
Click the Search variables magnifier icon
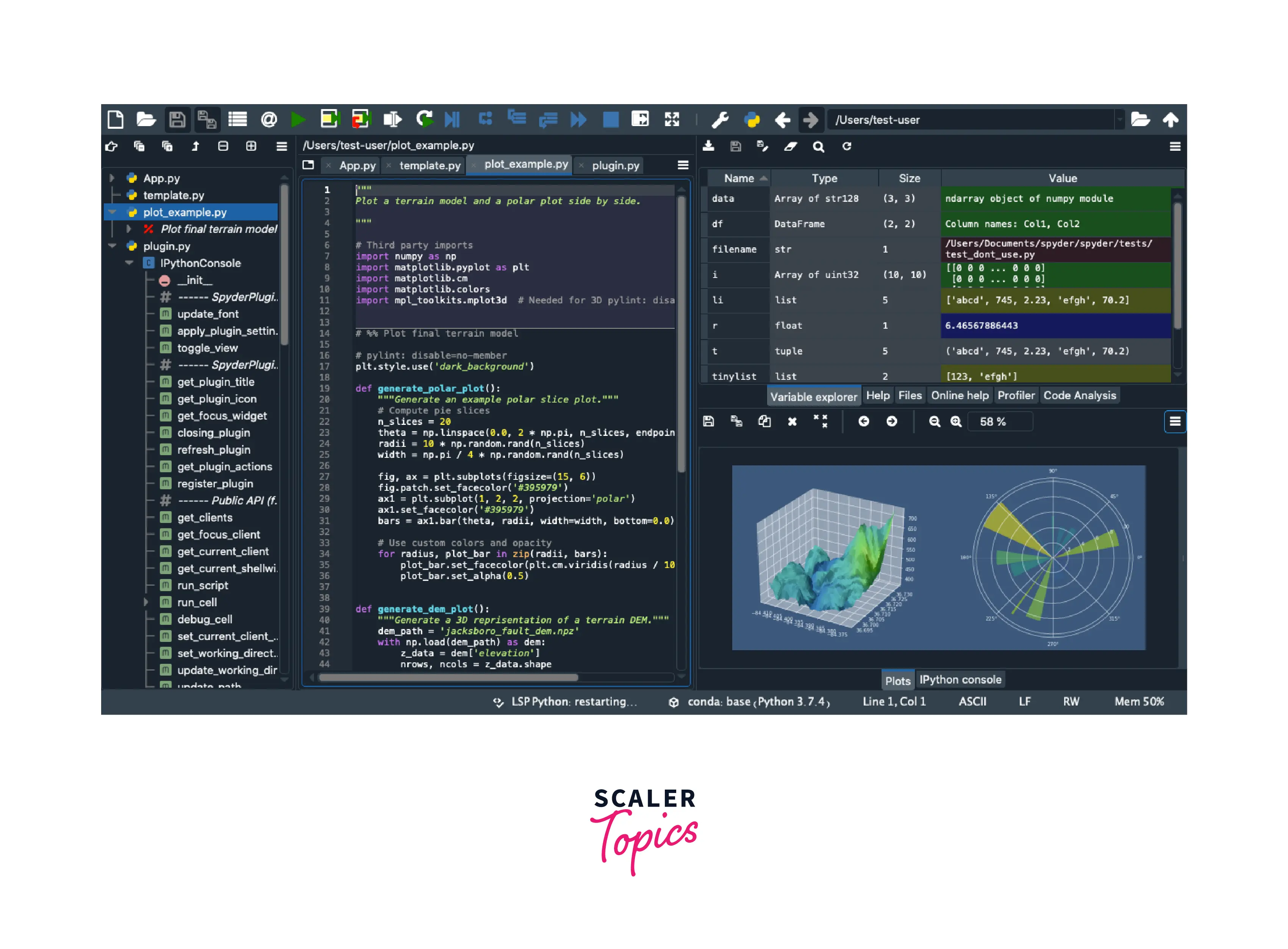tap(818, 147)
